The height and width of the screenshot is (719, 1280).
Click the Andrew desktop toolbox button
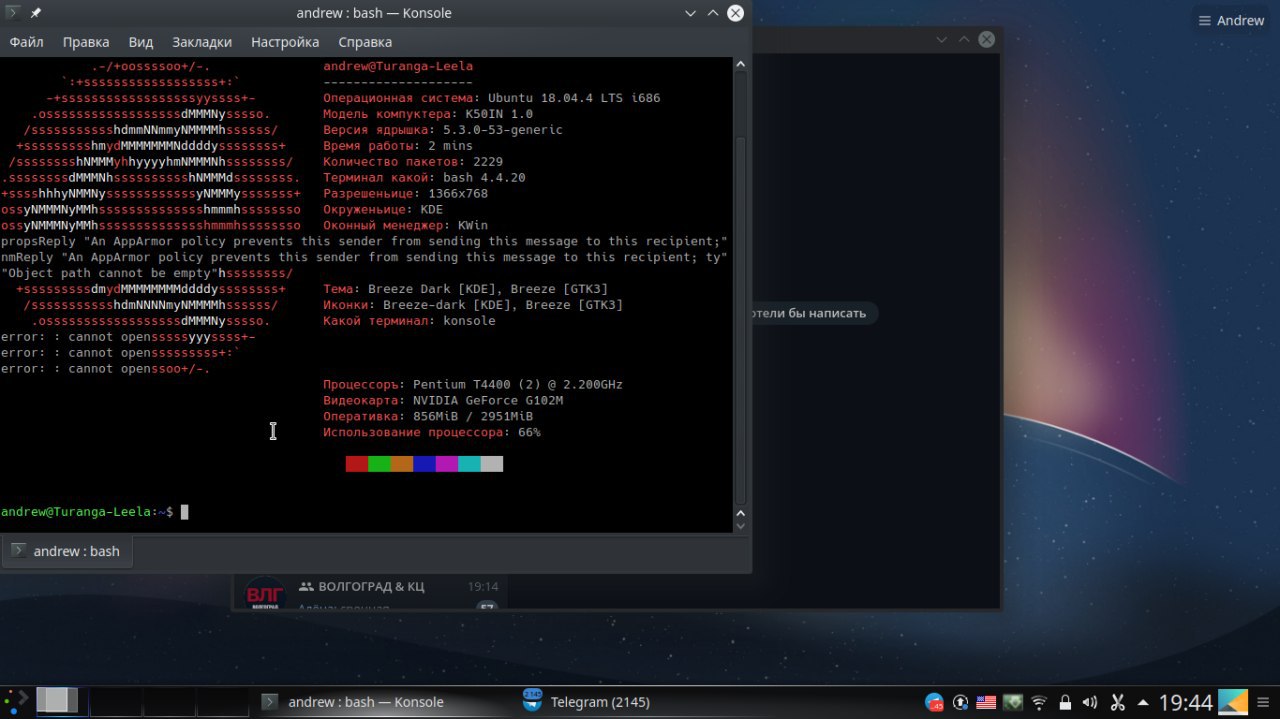tap(1231, 20)
